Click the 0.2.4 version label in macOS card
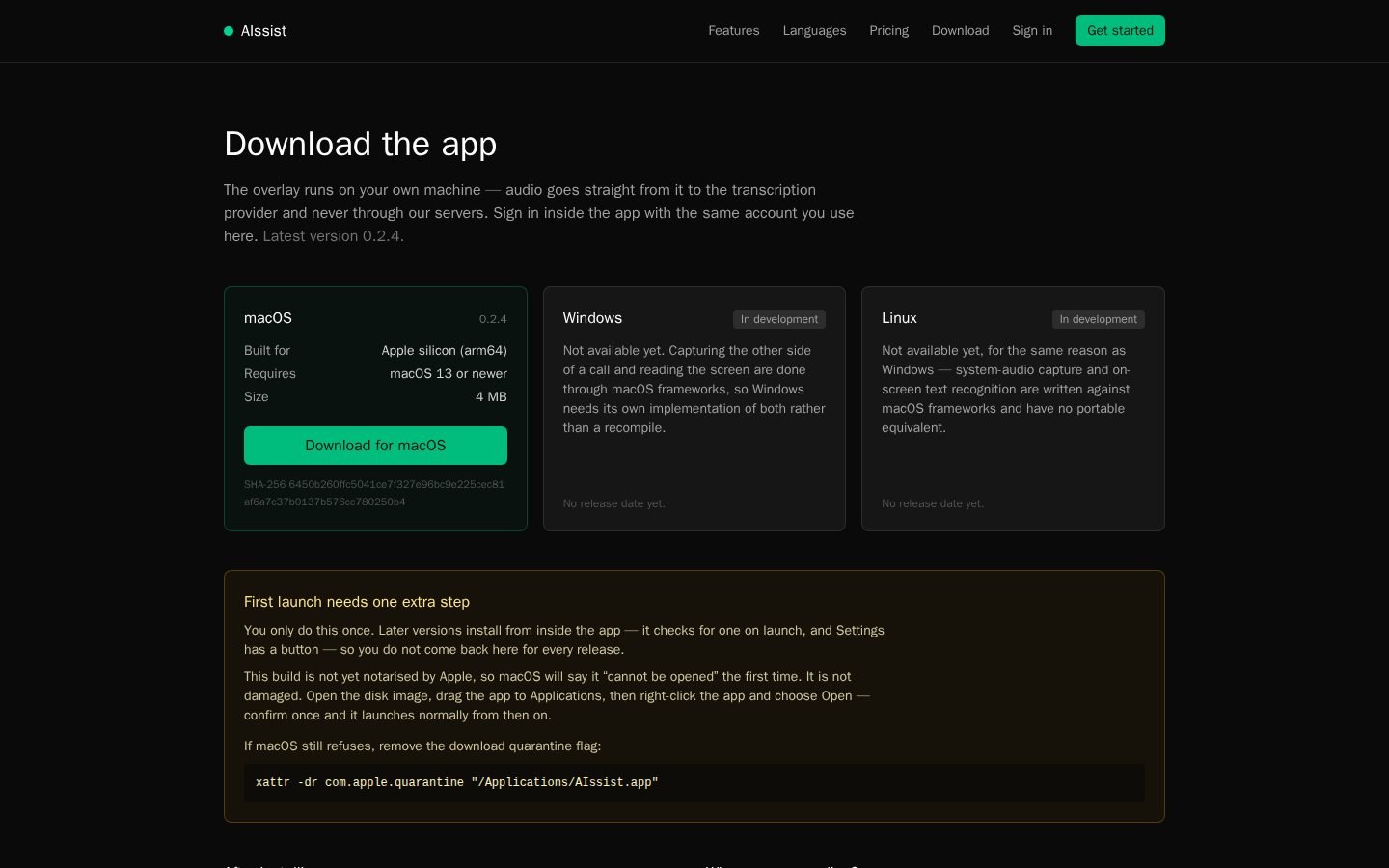This screenshot has height=868, width=1389. pyautogui.click(x=493, y=319)
